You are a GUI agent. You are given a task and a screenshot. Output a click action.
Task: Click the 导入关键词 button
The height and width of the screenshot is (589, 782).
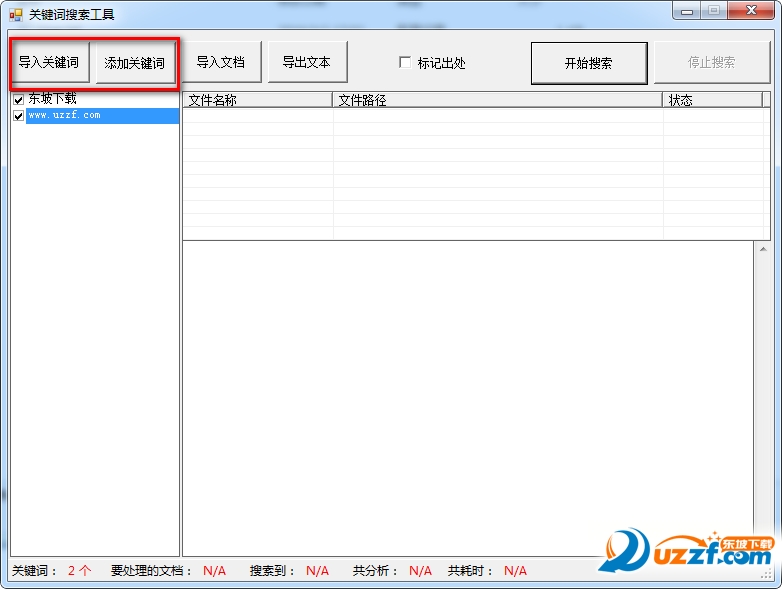(x=50, y=62)
